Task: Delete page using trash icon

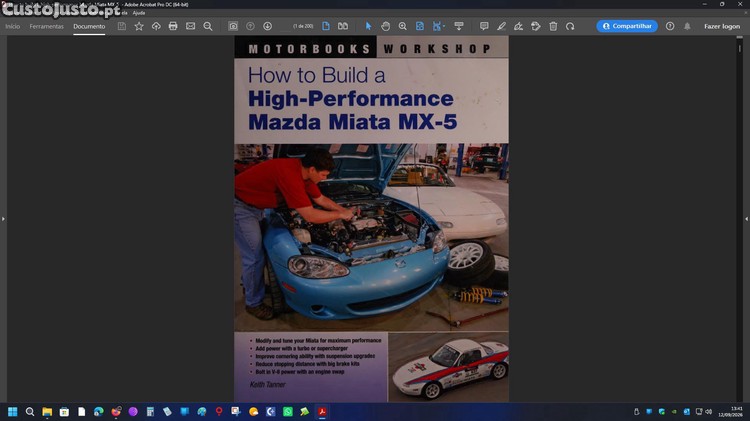Action: (x=553, y=26)
